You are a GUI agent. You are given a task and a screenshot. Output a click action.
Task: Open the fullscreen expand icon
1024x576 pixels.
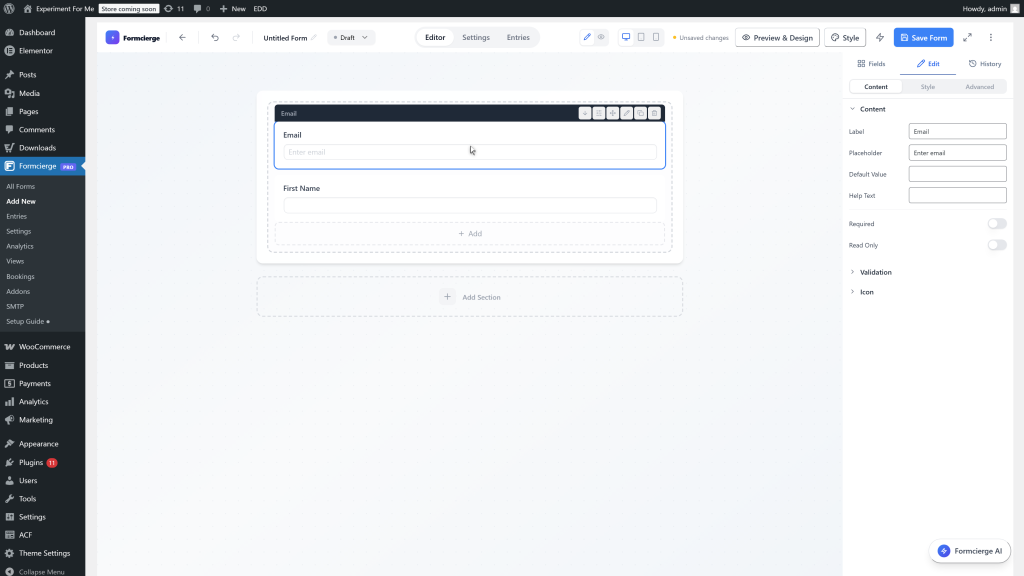click(x=966, y=37)
